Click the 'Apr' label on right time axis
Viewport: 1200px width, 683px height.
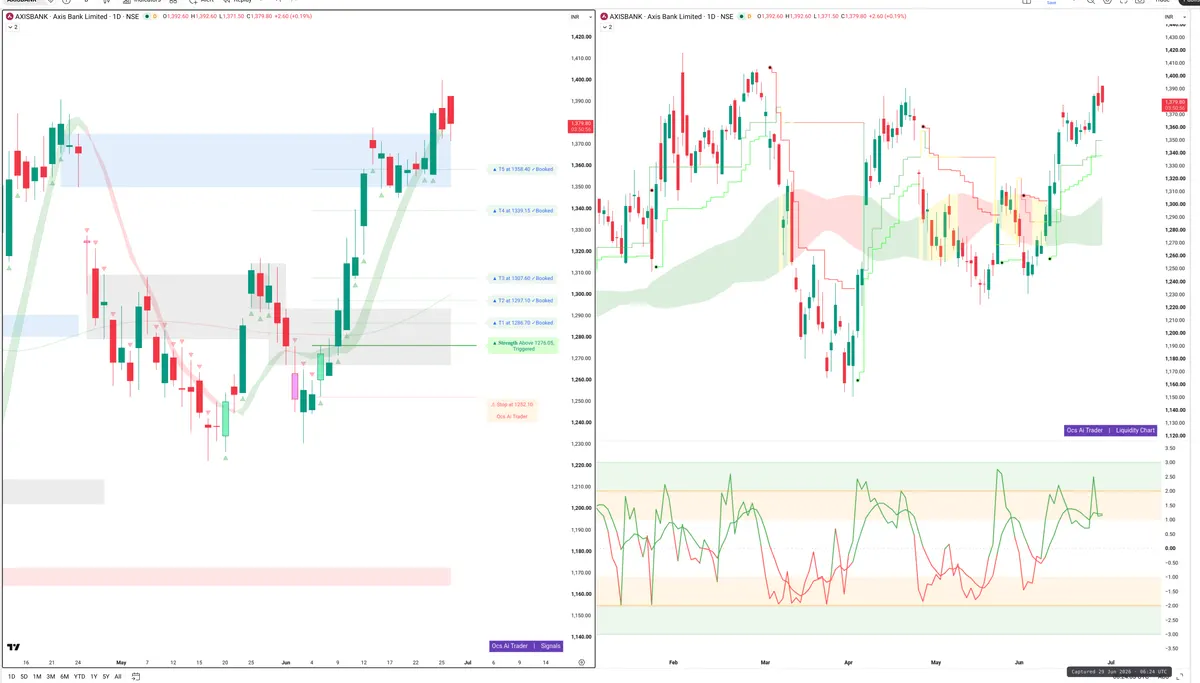tap(848, 662)
